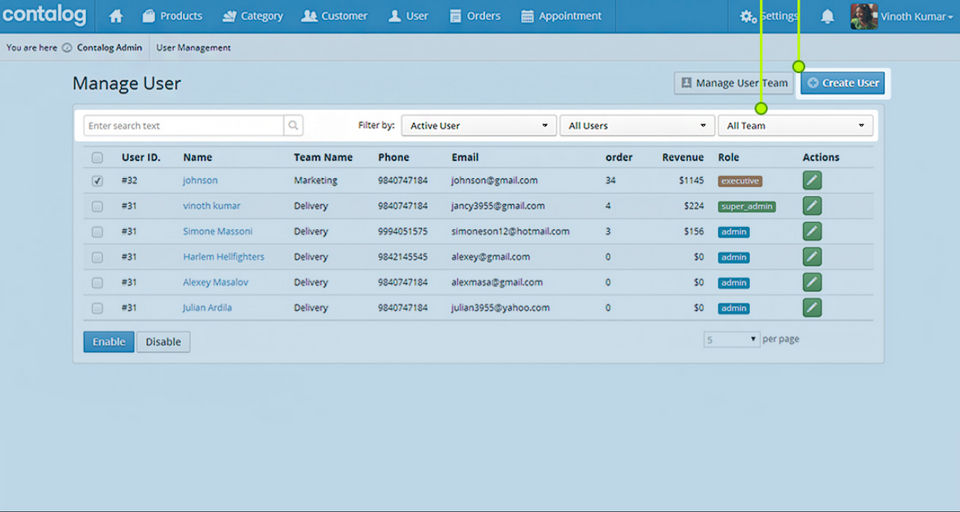Click the executive role badge
The height and width of the screenshot is (512, 960).
click(x=740, y=181)
